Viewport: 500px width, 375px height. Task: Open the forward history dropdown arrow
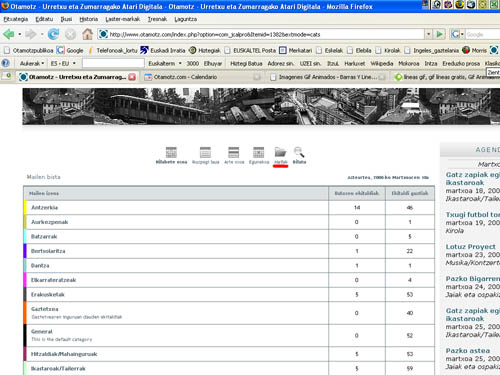pyautogui.click(x=42, y=34)
